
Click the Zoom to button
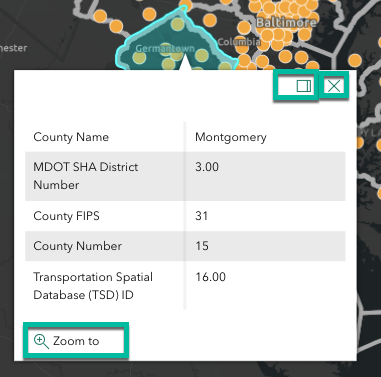coord(76,341)
